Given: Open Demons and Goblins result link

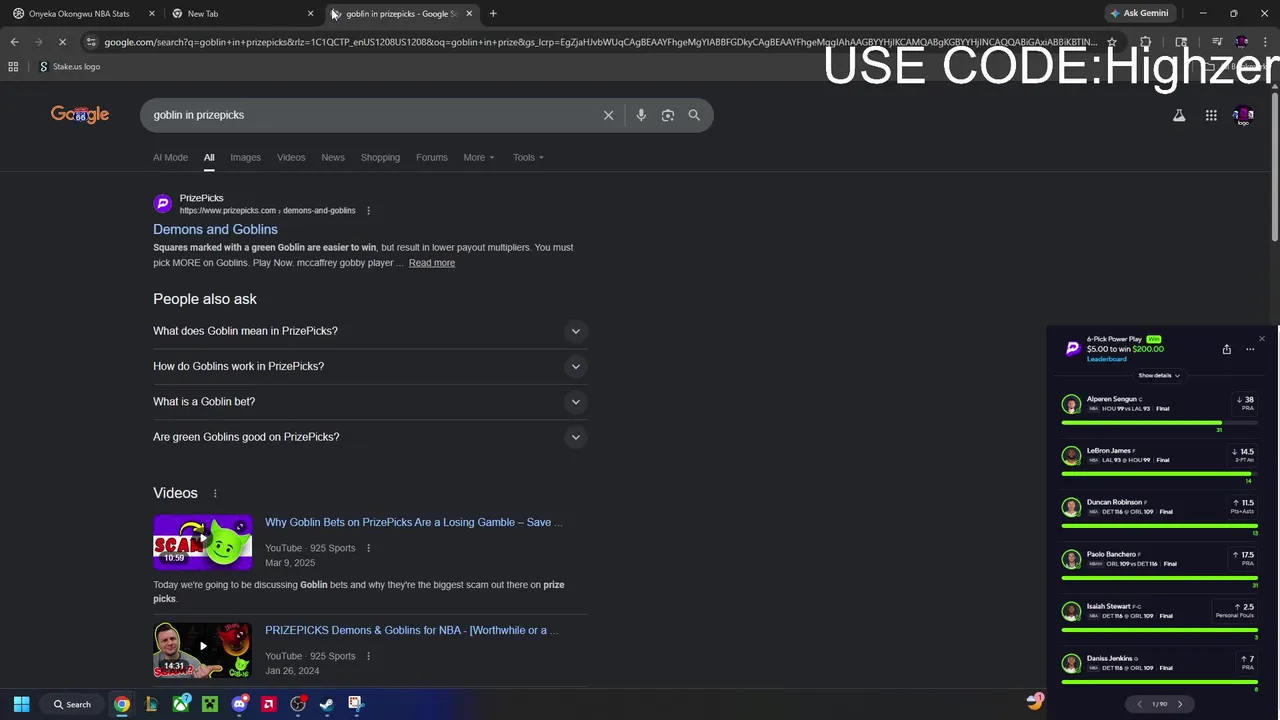Looking at the screenshot, I should click(x=215, y=229).
